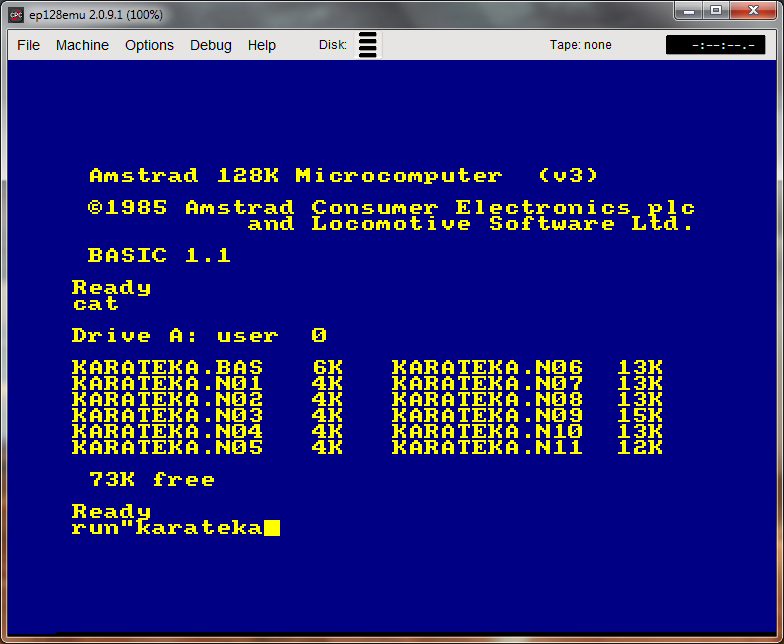Click the Disk: label
Viewport: 784px width, 644px height.
point(332,44)
